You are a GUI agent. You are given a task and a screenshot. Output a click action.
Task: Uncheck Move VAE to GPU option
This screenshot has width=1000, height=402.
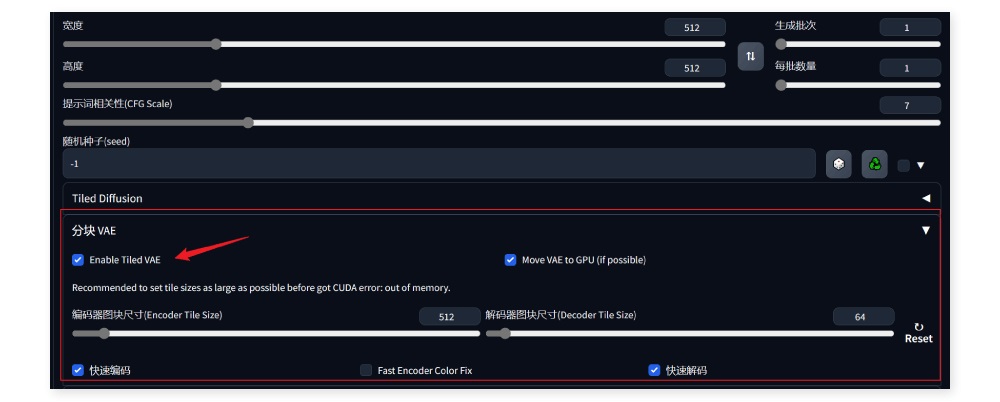click(x=510, y=260)
